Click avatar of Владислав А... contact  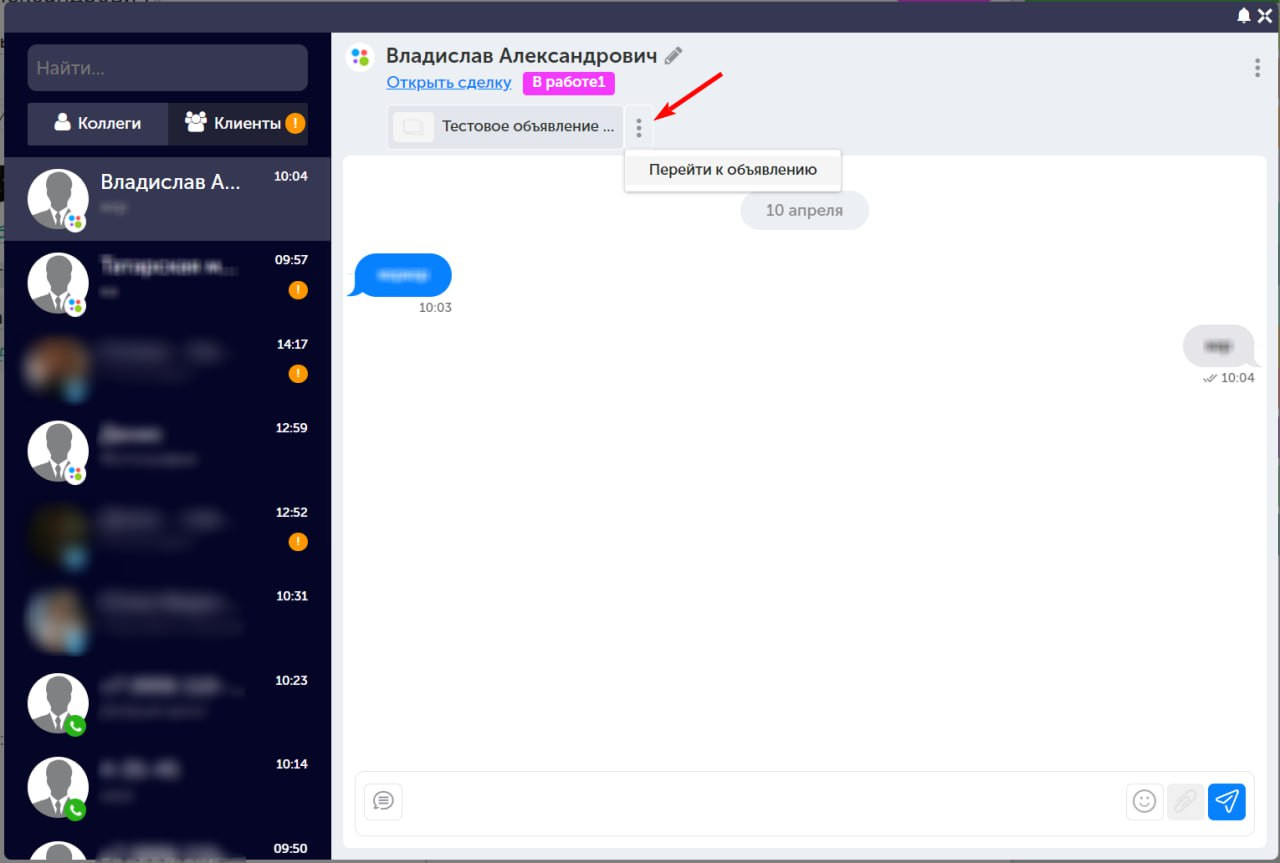point(58,199)
